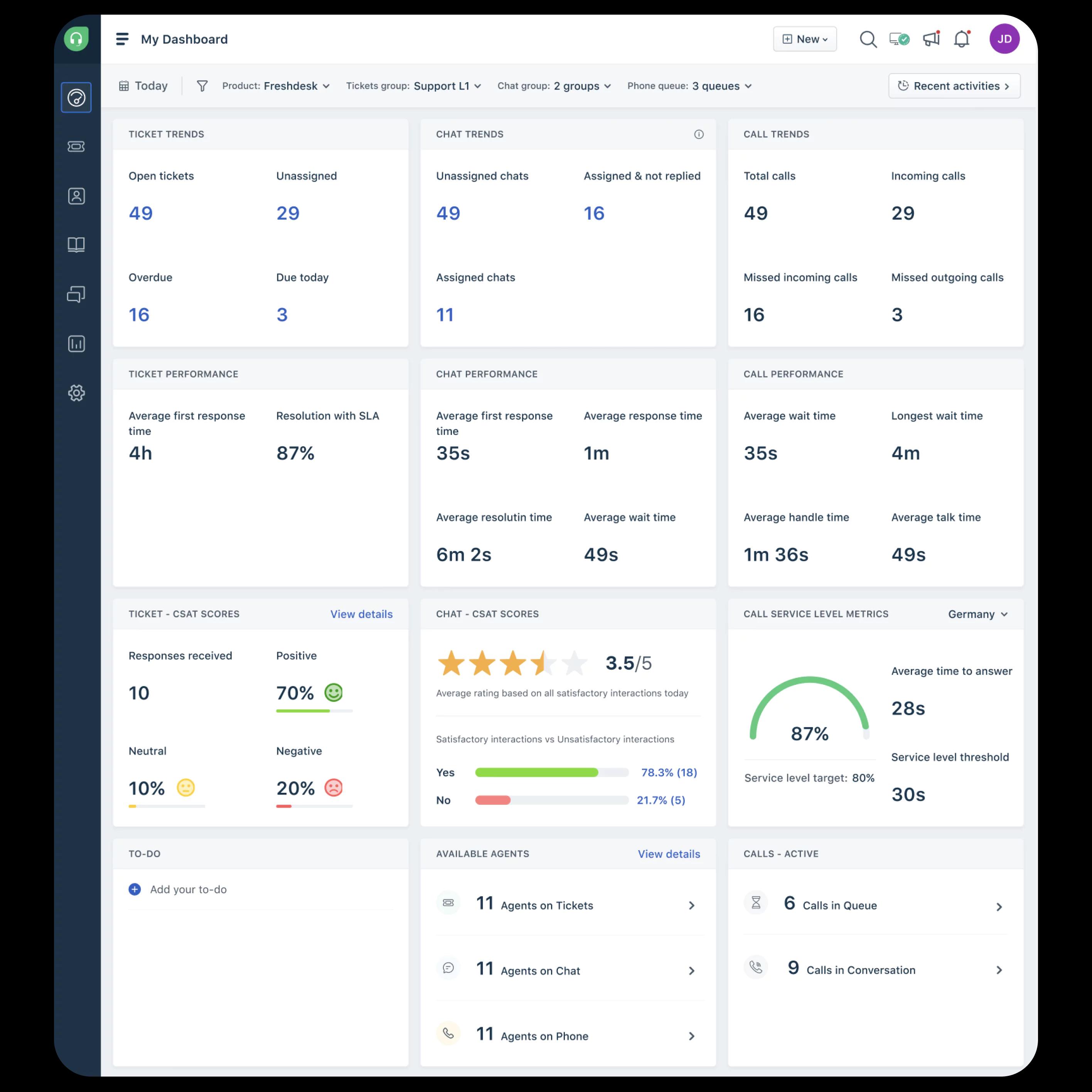The height and width of the screenshot is (1092, 1092).
Task: Click the Agents on Phone handset icon
Action: 448,1033
